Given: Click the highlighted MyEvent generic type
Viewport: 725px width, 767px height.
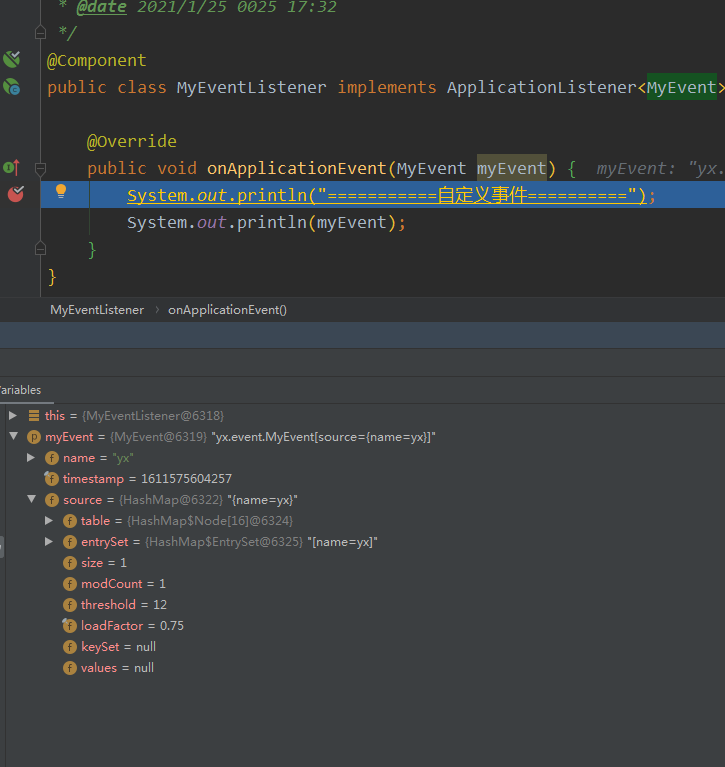Looking at the screenshot, I should (x=682, y=87).
